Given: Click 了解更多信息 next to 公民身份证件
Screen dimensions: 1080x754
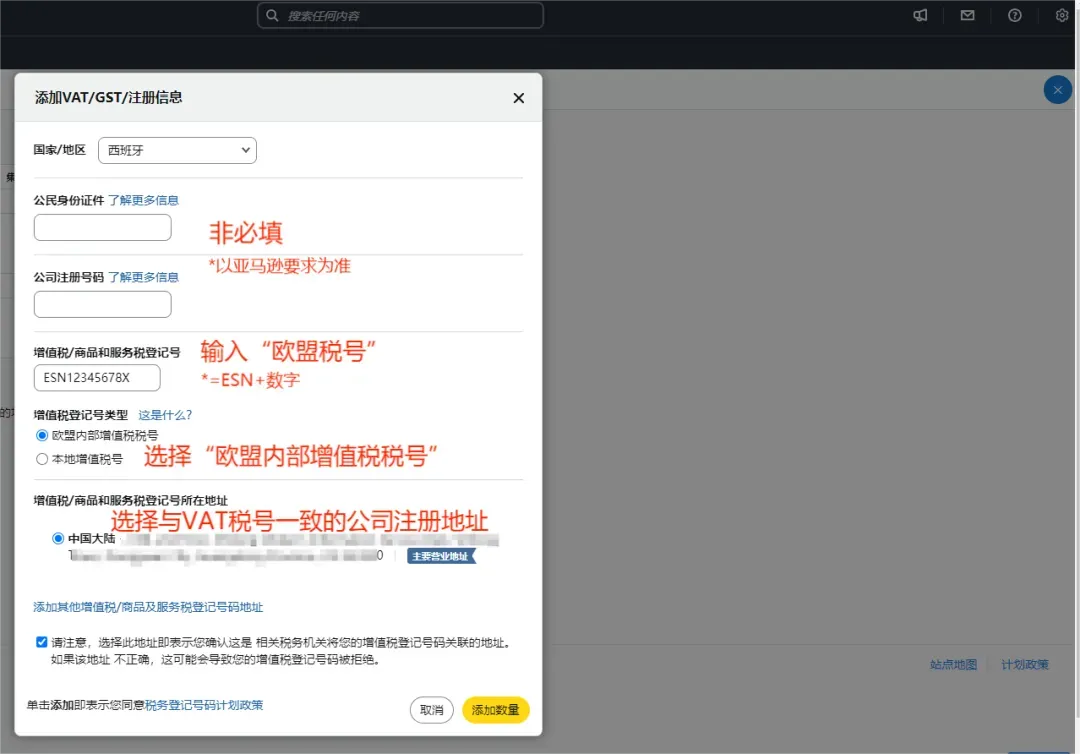Looking at the screenshot, I should pos(143,200).
